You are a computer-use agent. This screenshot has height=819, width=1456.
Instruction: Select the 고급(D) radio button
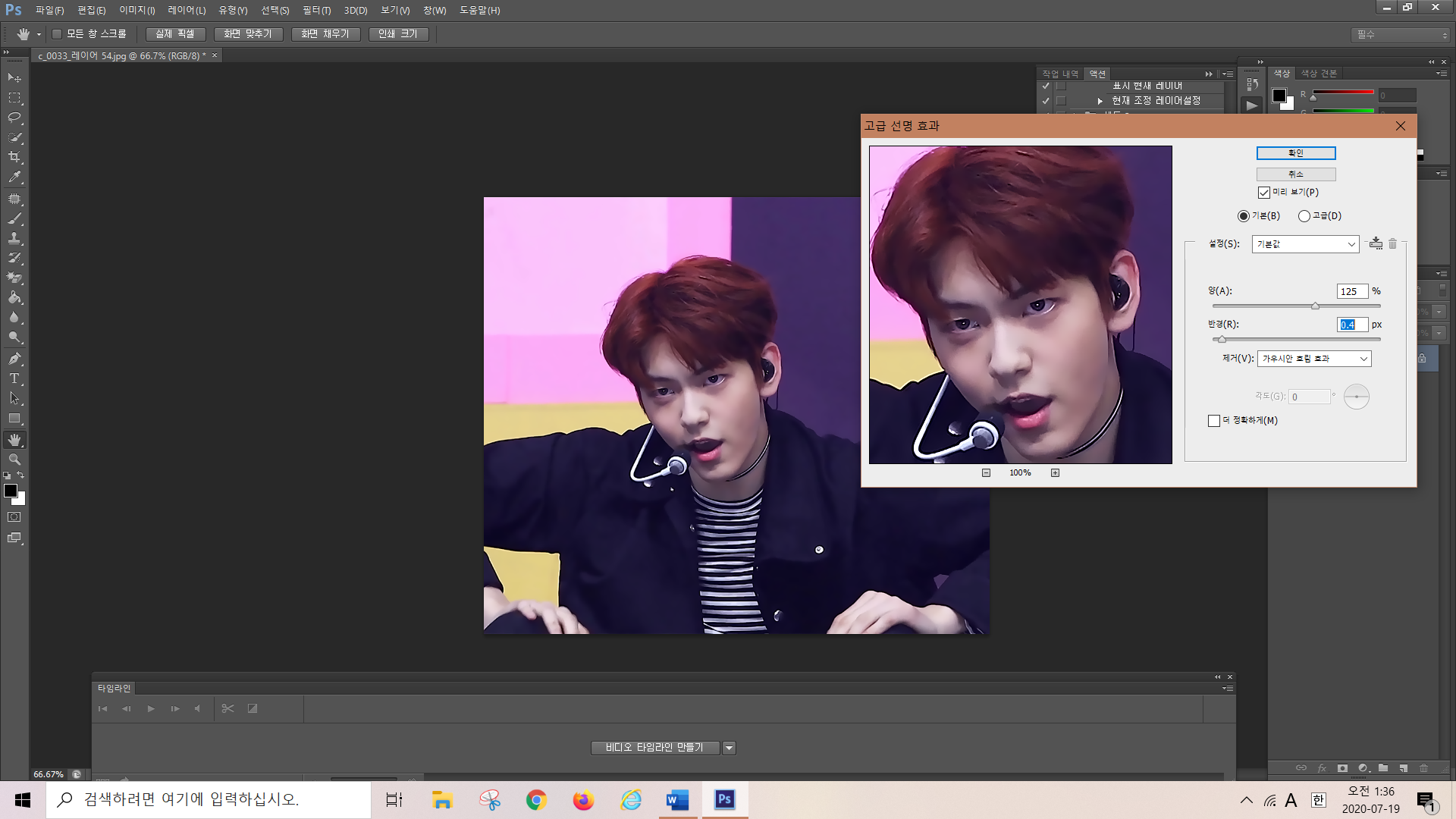click(1304, 216)
